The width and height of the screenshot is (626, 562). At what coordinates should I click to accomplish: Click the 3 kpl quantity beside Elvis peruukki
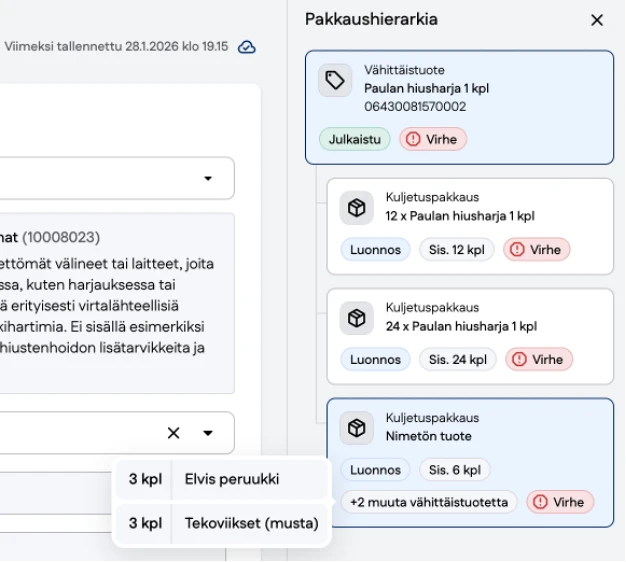tap(145, 479)
